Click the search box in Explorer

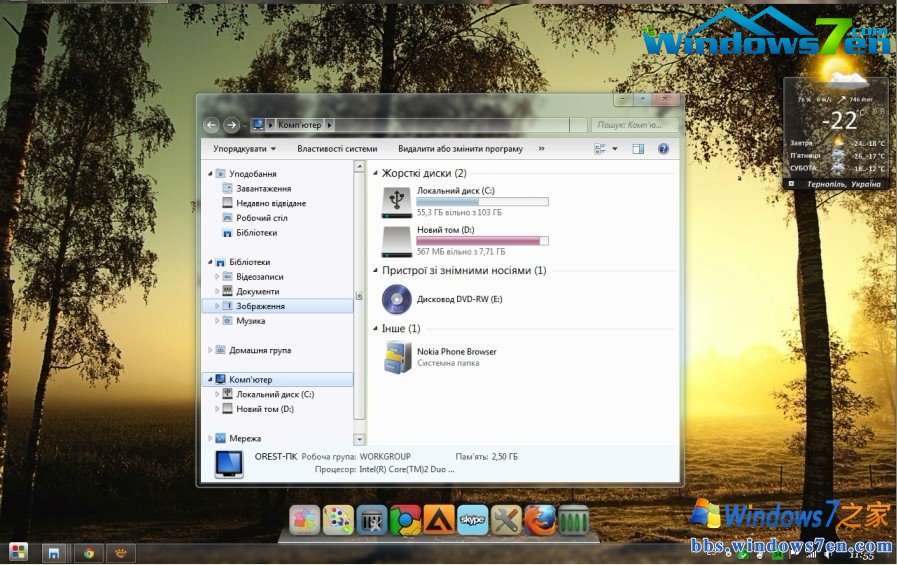coord(632,125)
